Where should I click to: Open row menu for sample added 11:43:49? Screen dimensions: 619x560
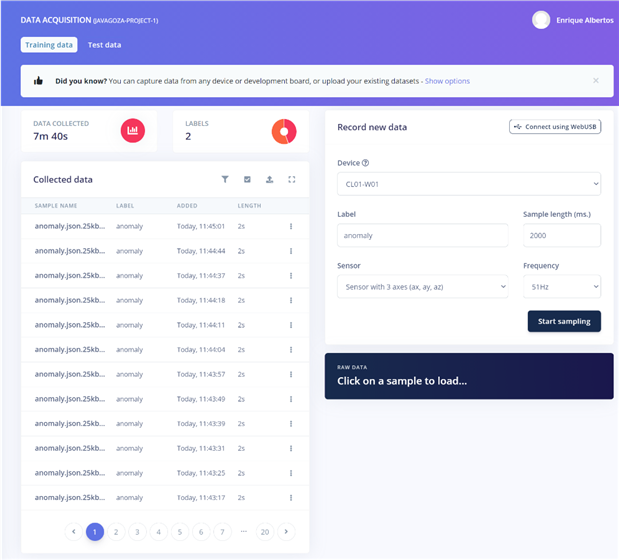(x=291, y=399)
